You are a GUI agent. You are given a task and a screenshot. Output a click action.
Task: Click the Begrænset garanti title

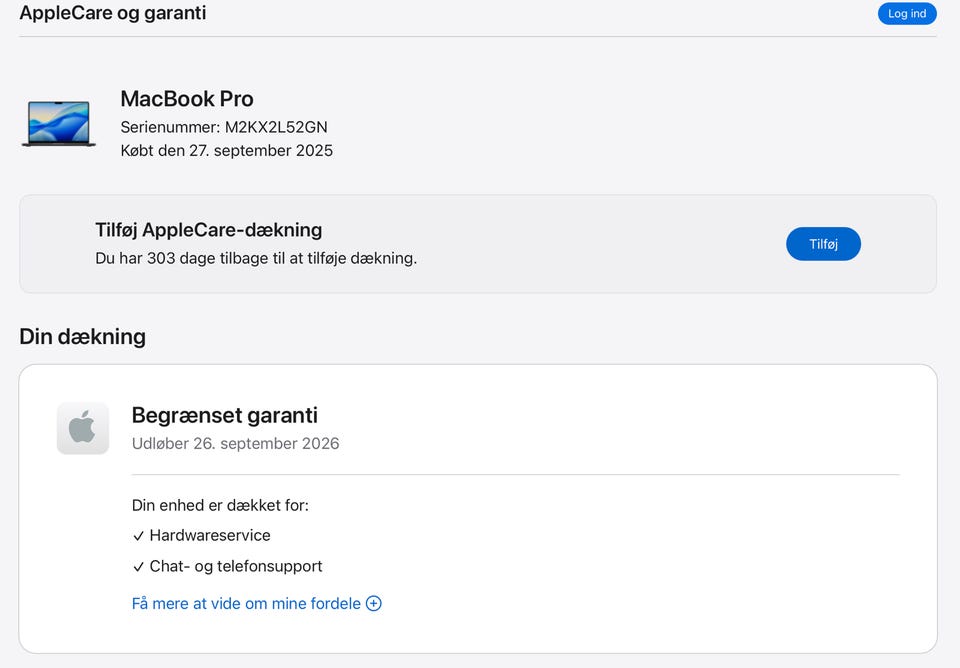224,415
